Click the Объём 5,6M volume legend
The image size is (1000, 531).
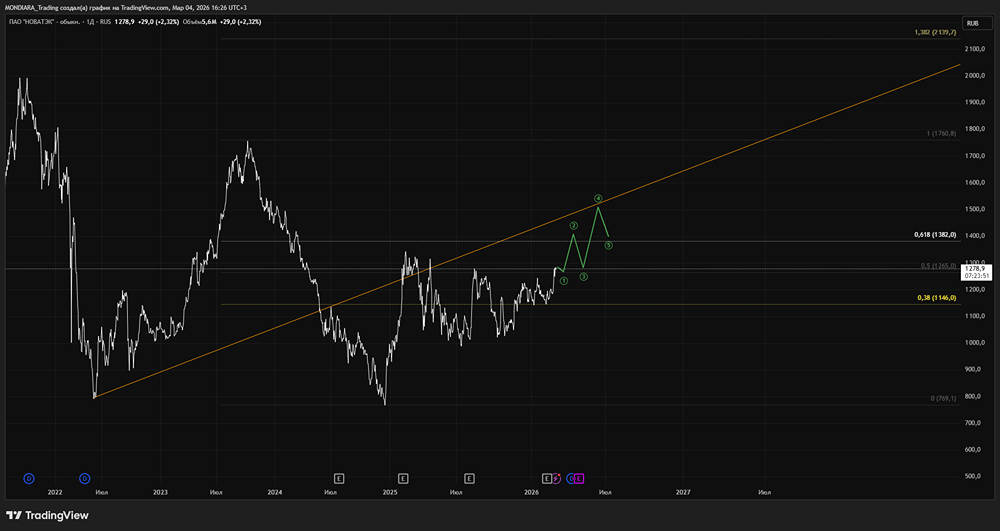(200, 22)
